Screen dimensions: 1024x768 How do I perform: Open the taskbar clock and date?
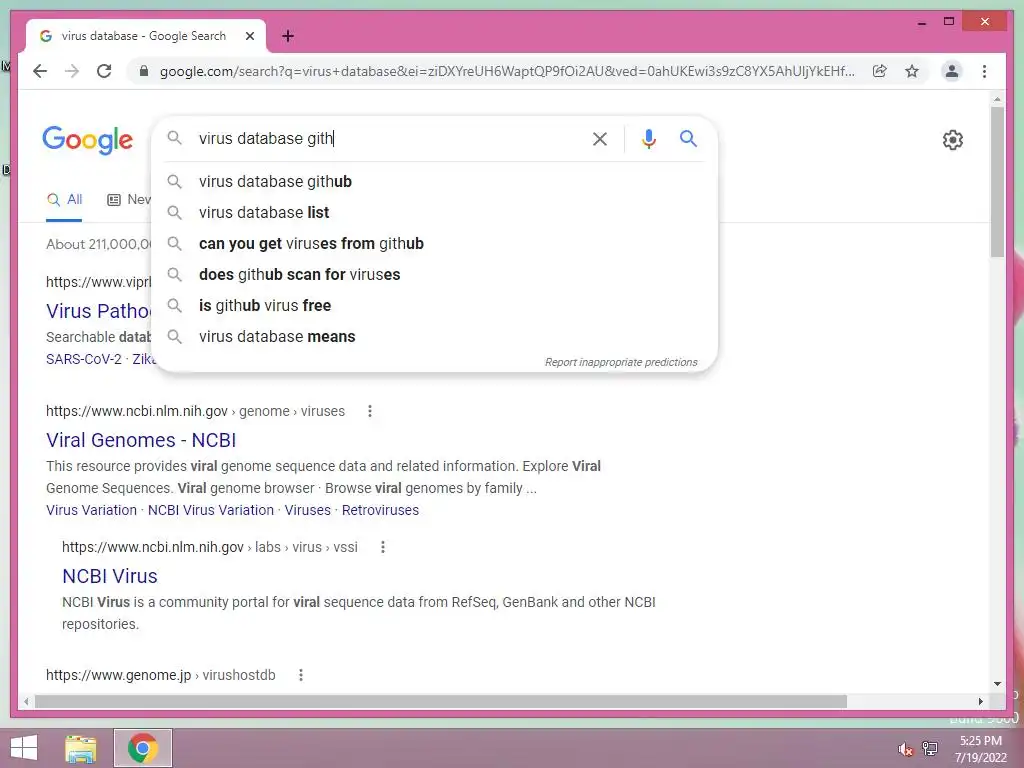click(x=981, y=749)
